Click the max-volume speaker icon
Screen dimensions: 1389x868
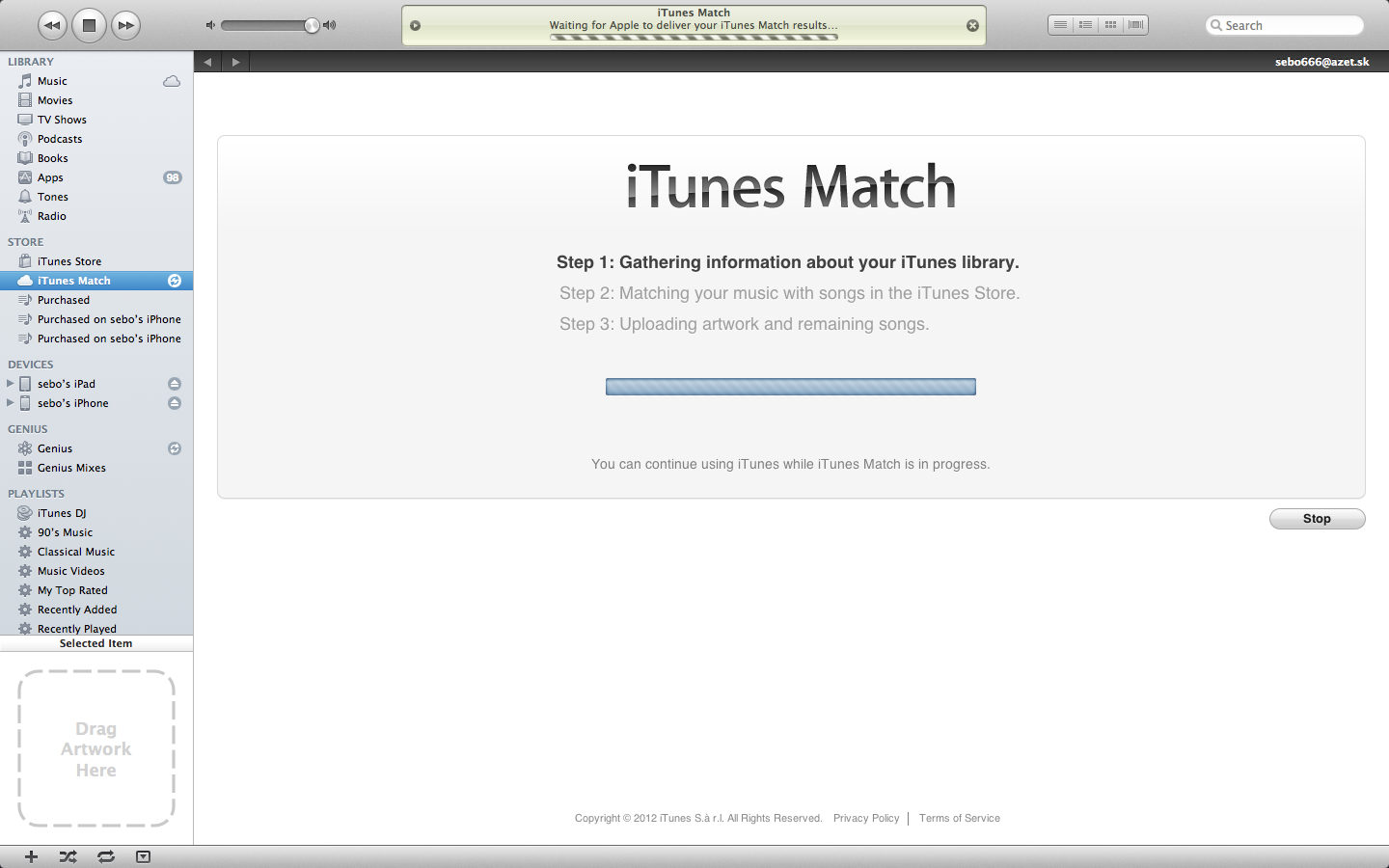330,25
